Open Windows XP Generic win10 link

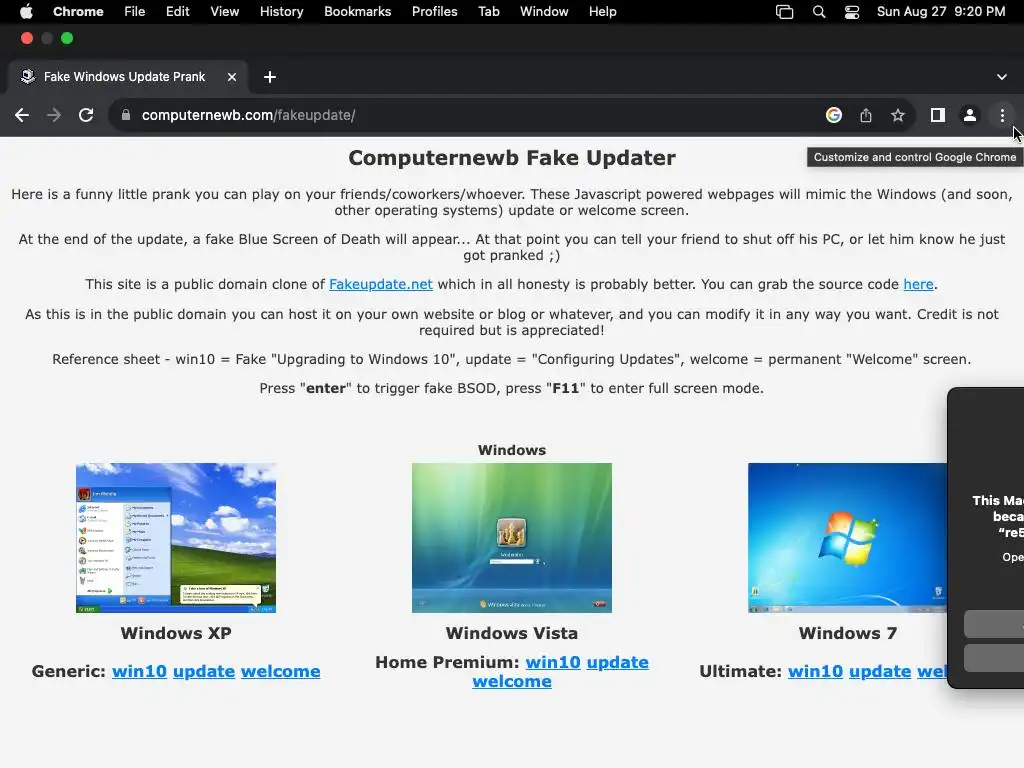point(139,671)
